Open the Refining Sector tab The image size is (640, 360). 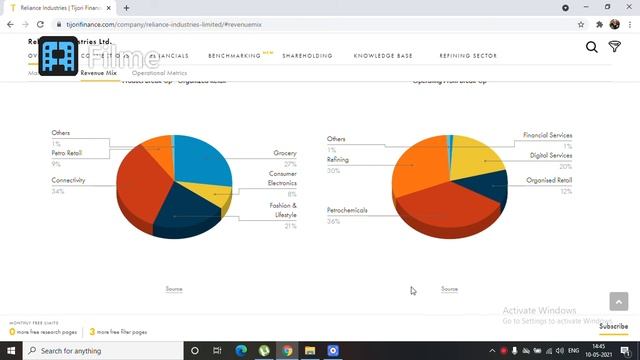pos(468,56)
